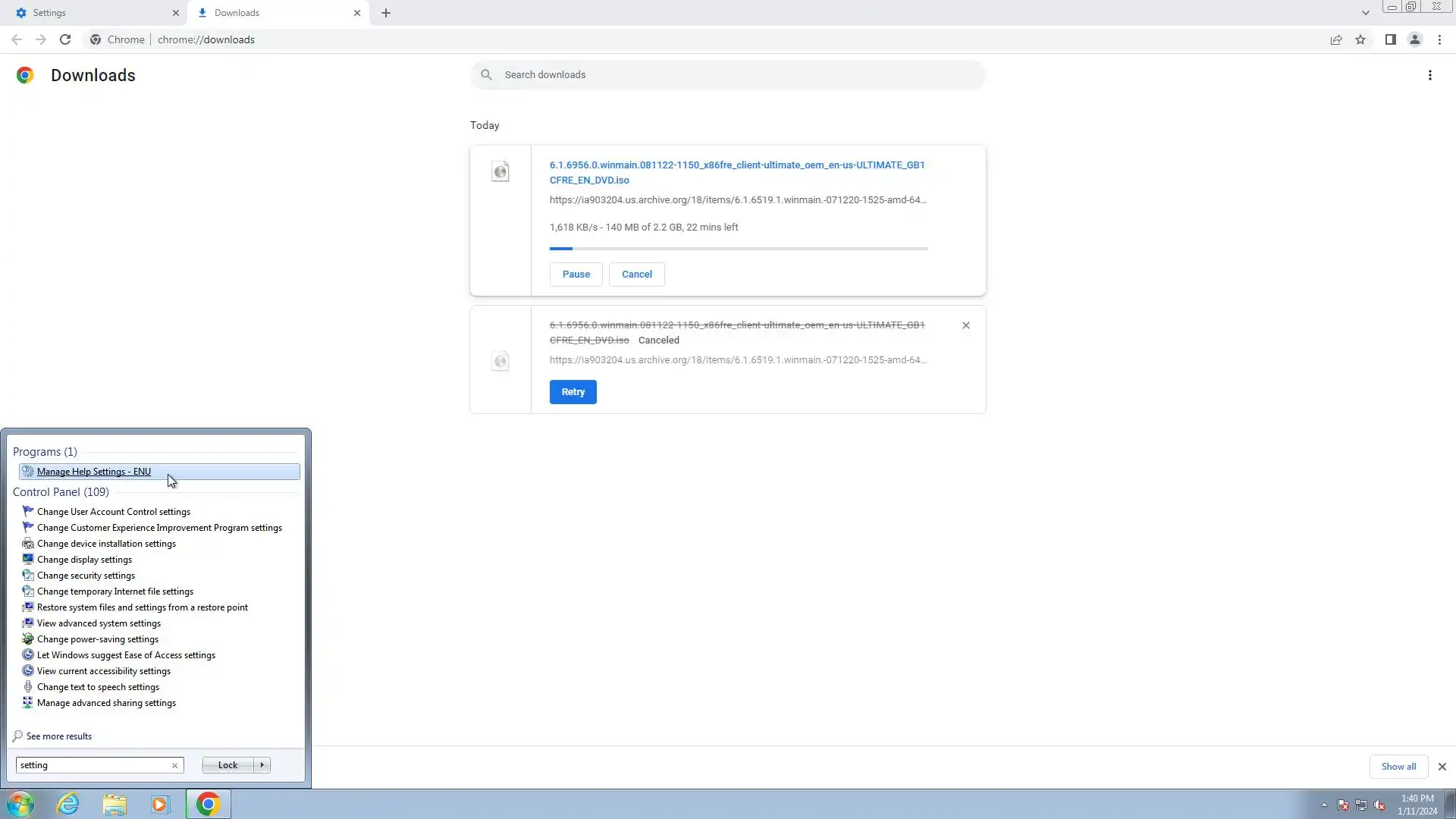Open Manage Help Settings - ENU result
Screen dimensions: 1456x819
click(x=94, y=472)
